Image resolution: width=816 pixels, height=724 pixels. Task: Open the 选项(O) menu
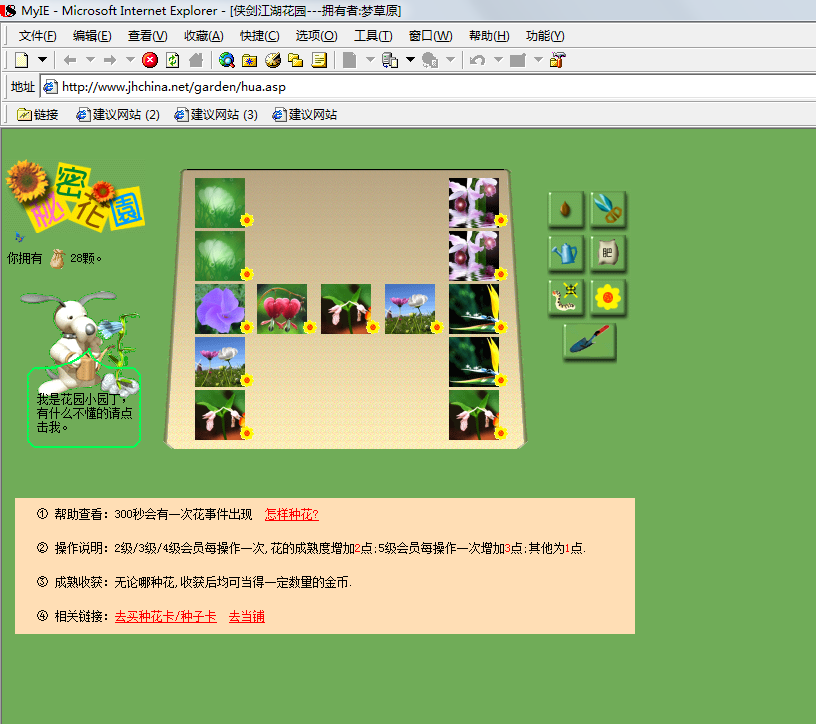(316, 36)
